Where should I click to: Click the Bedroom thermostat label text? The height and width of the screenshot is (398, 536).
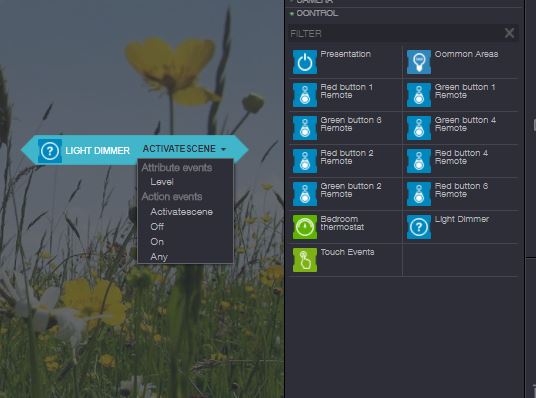[342, 223]
